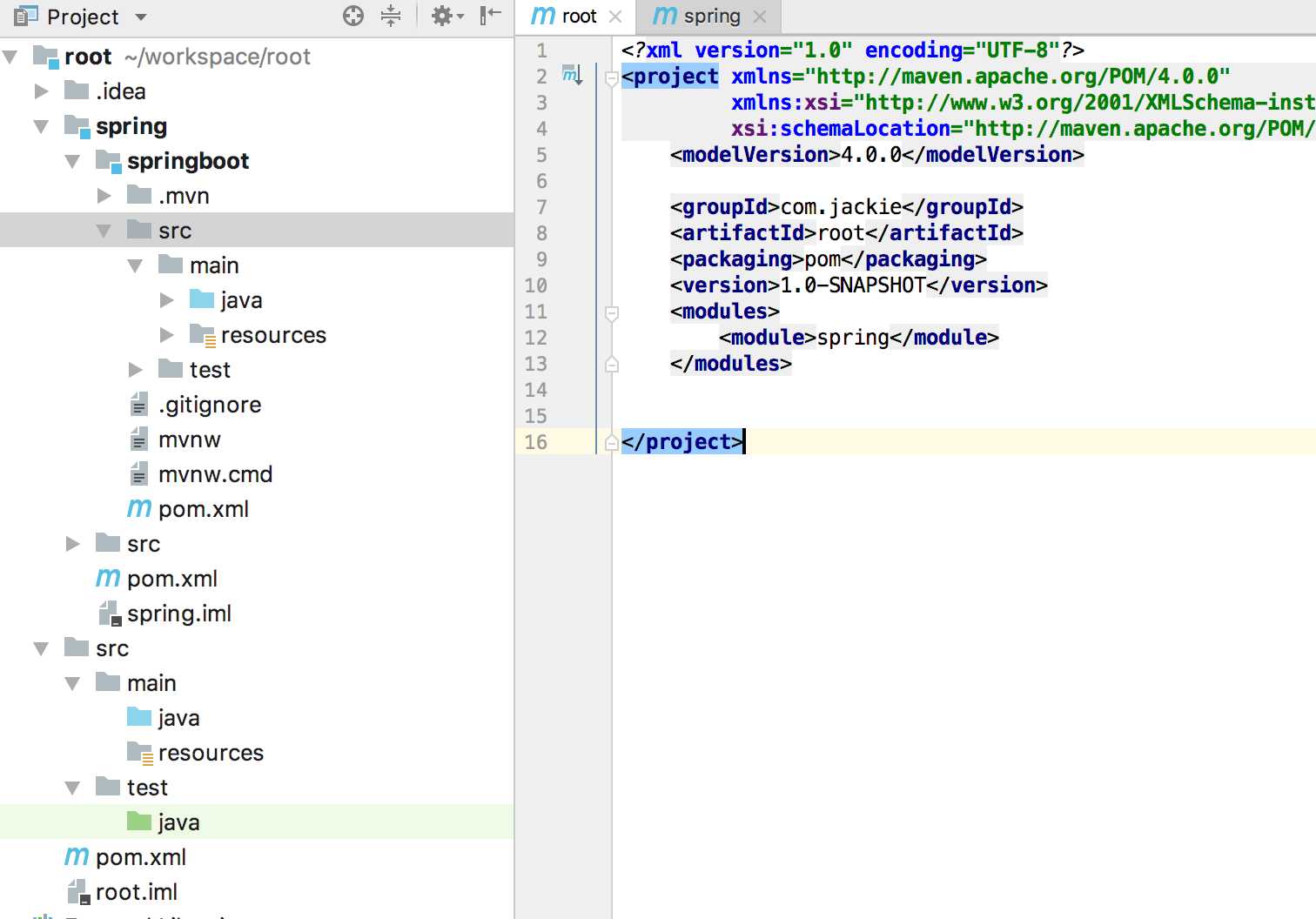The image size is (1316, 919).
Task: Collapse the selected src folder in springboot
Action: point(104,231)
